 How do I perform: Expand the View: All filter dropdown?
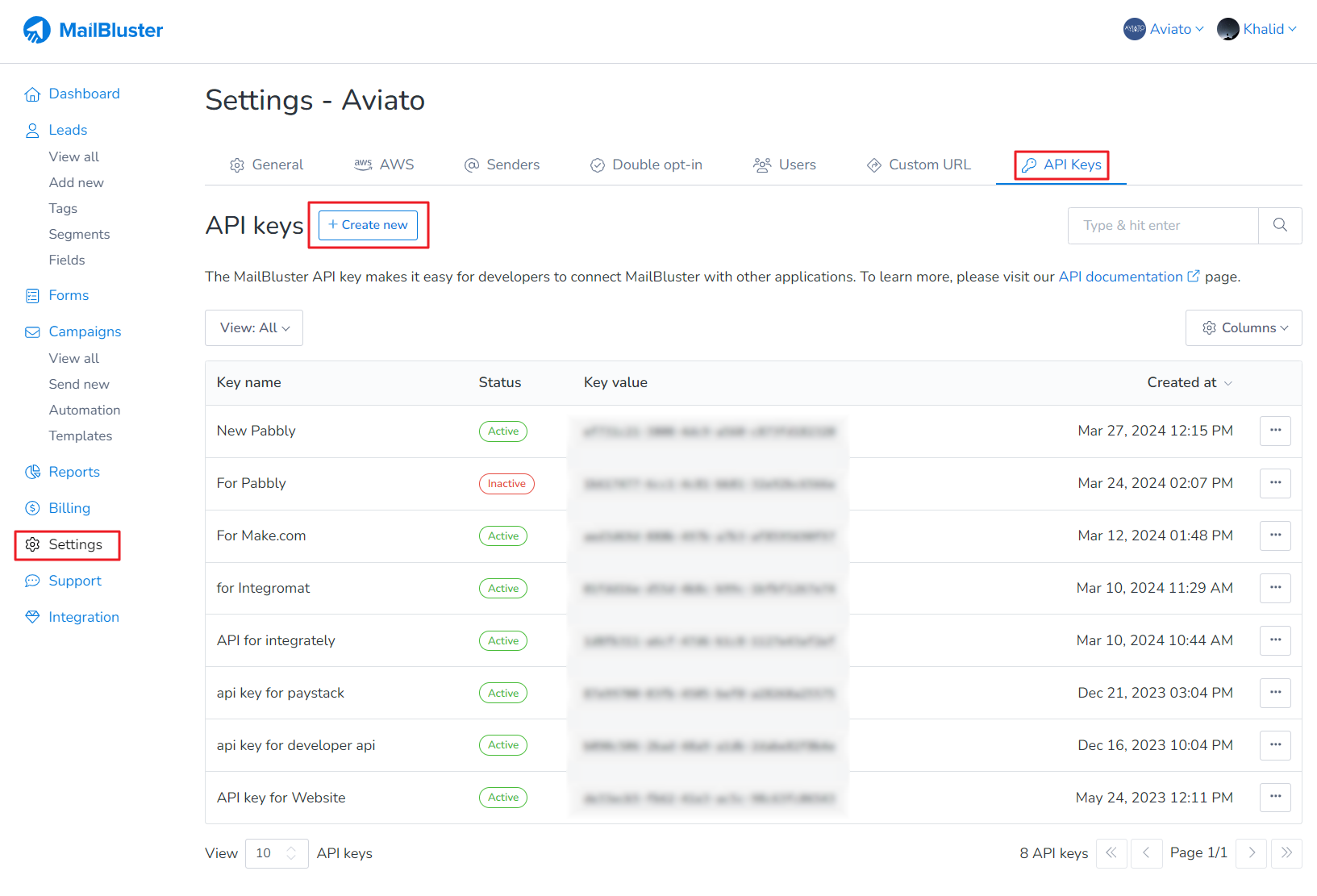click(x=254, y=327)
